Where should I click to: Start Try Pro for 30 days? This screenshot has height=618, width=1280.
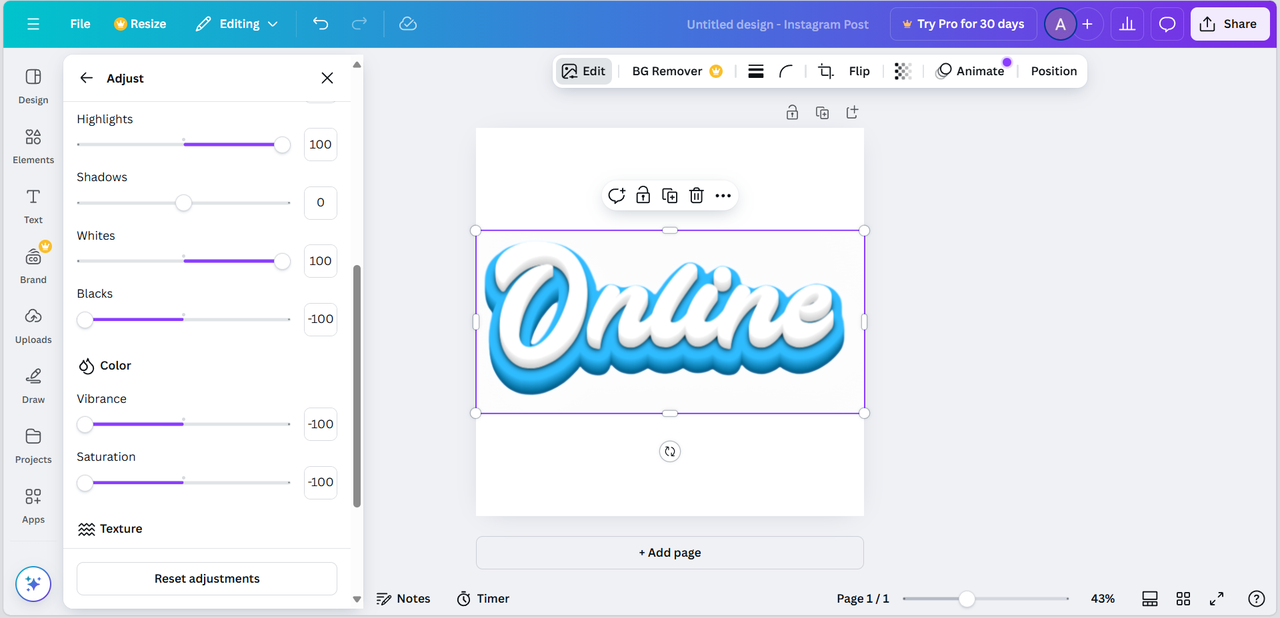coord(963,24)
